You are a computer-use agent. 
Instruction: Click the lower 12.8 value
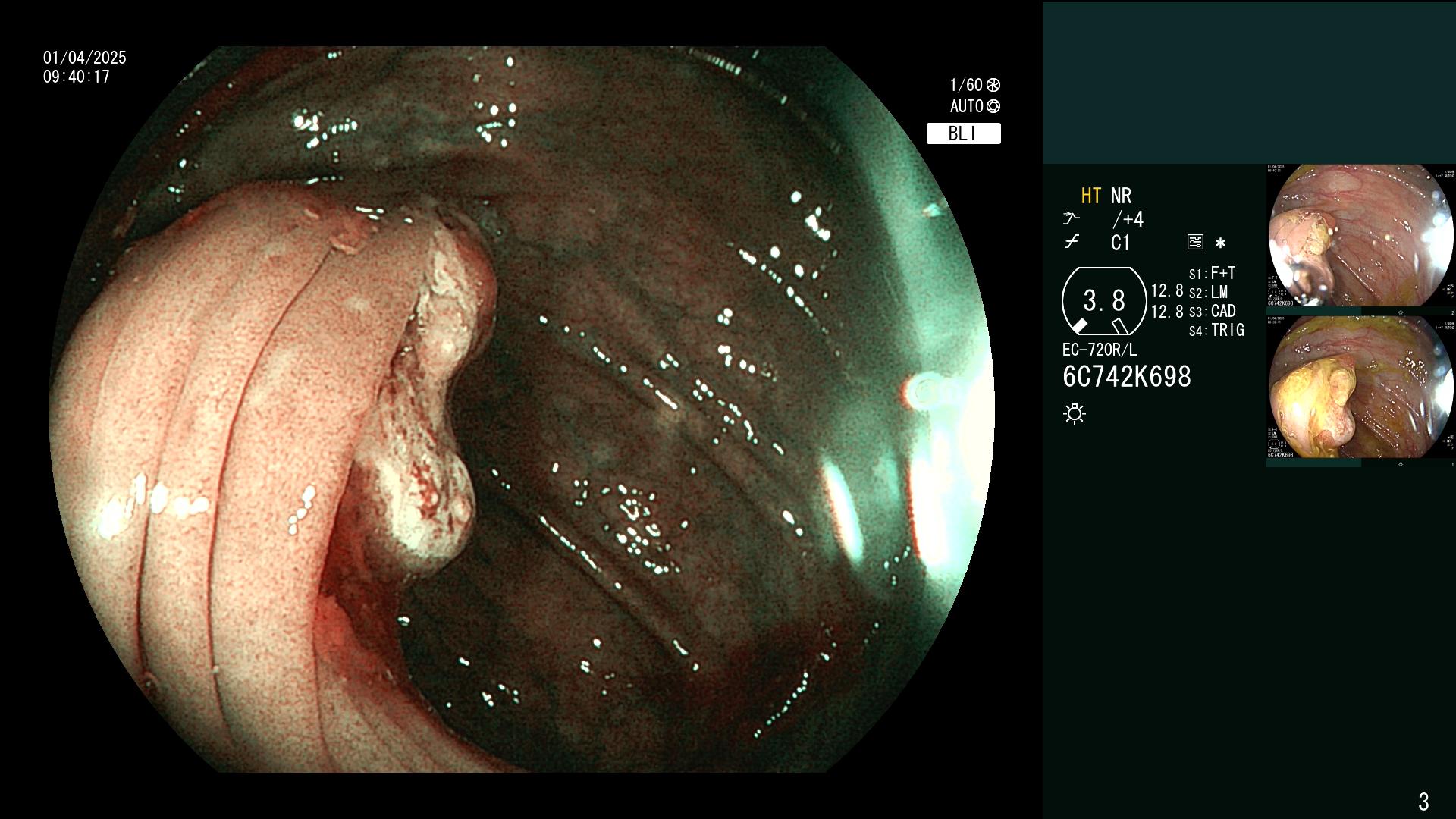coord(1167,311)
